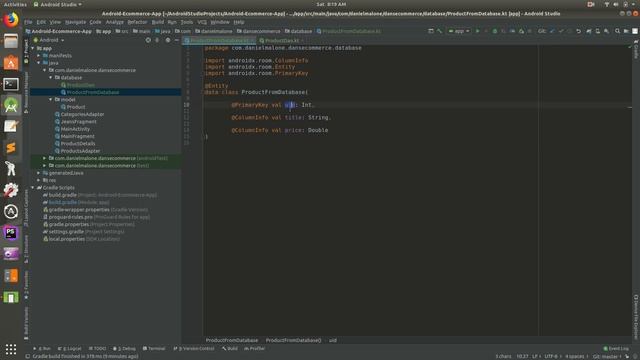The width and height of the screenshot is (640, 360).
Task: Open Show Applications grid in dock
Action: click(11, 349)
